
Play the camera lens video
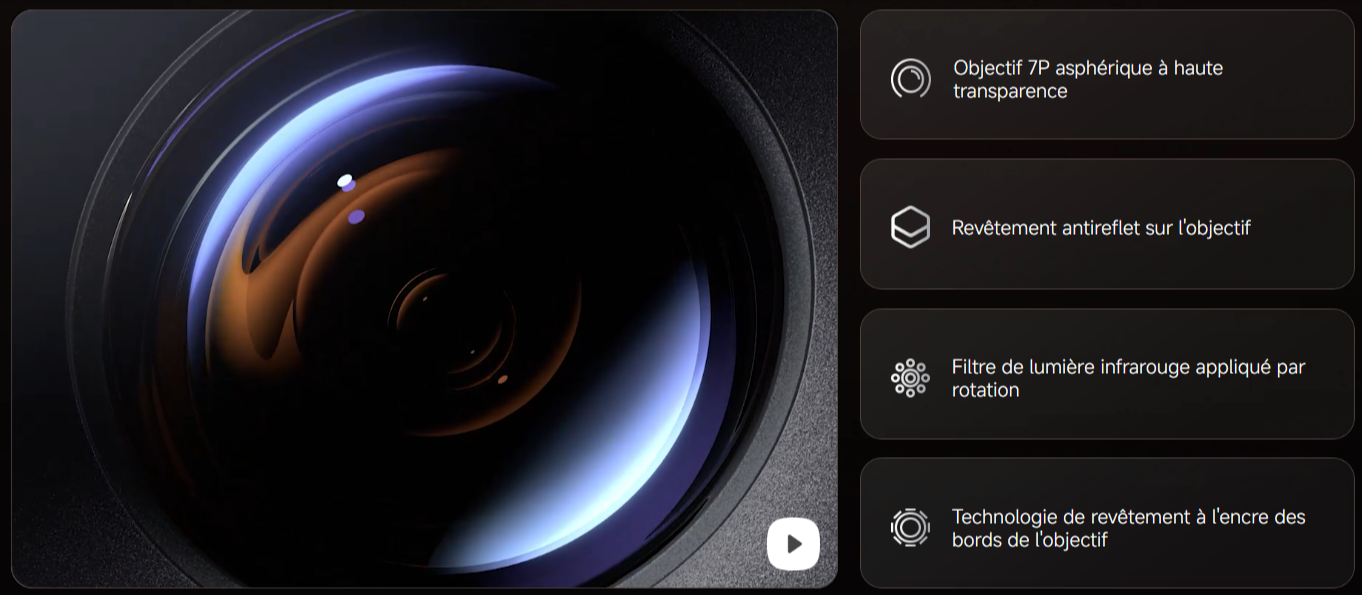tap(793, 544)
